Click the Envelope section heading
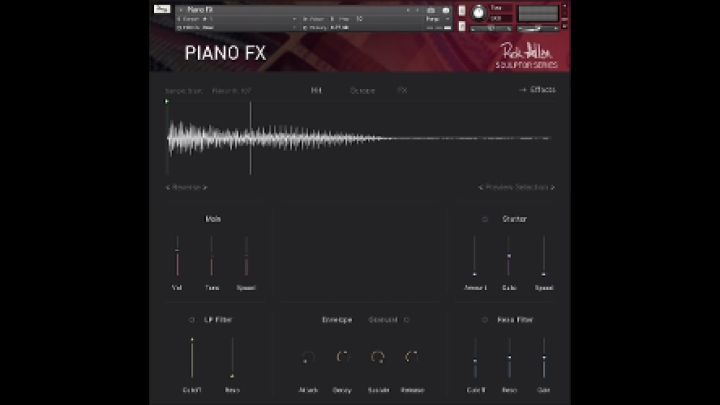This screenshot has height=405, width=720. pos(337,320)
